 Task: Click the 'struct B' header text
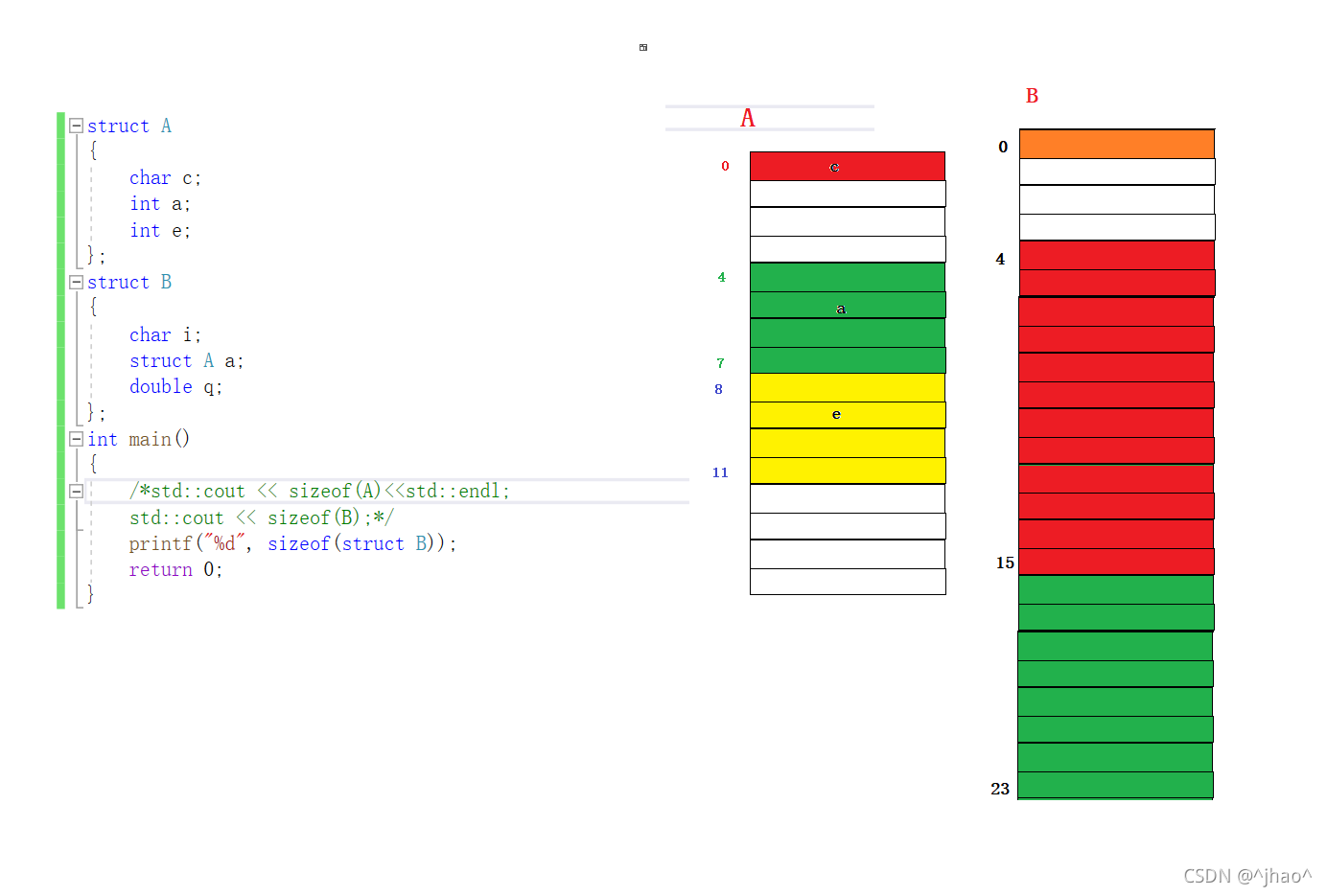pos(129,283)
